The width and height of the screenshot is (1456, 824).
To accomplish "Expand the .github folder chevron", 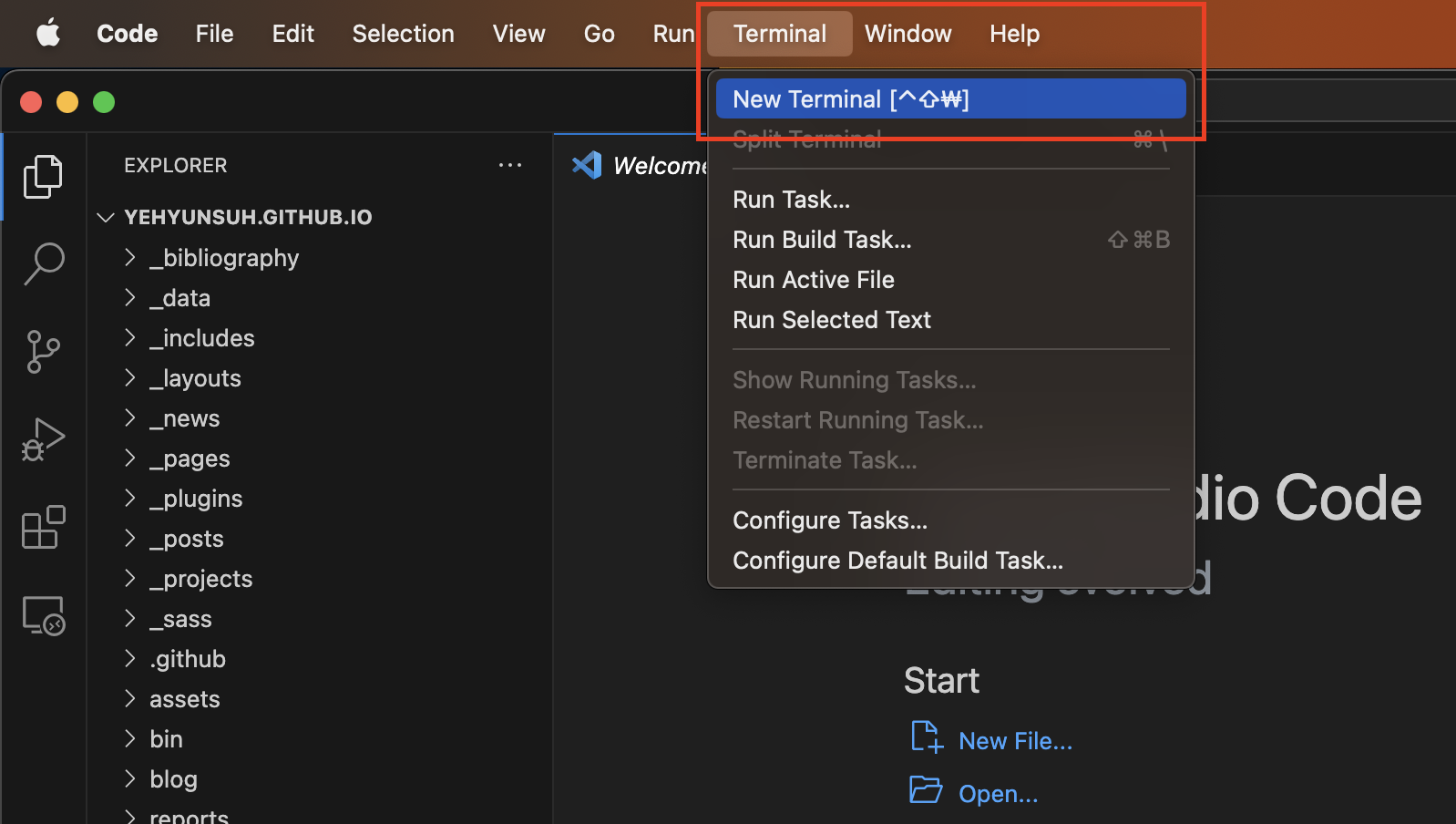I will coord(129,659).
